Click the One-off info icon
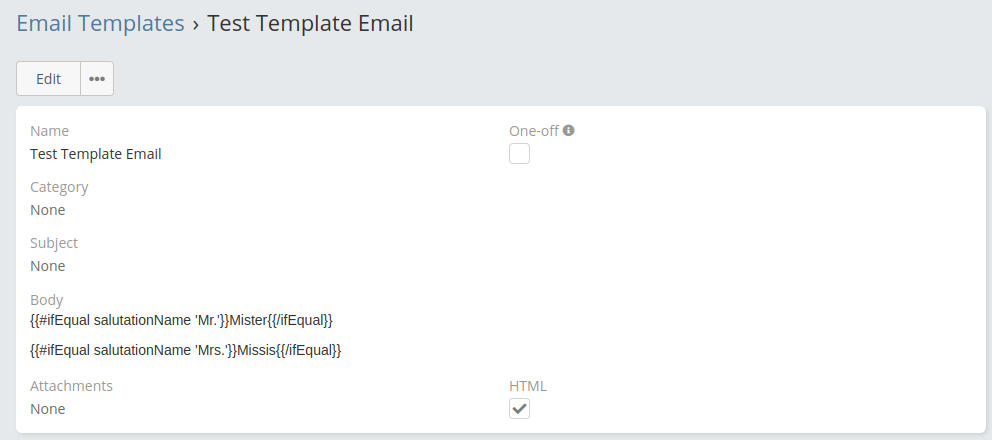This screenshot has height=440, width=992. [x=568, y=130]
